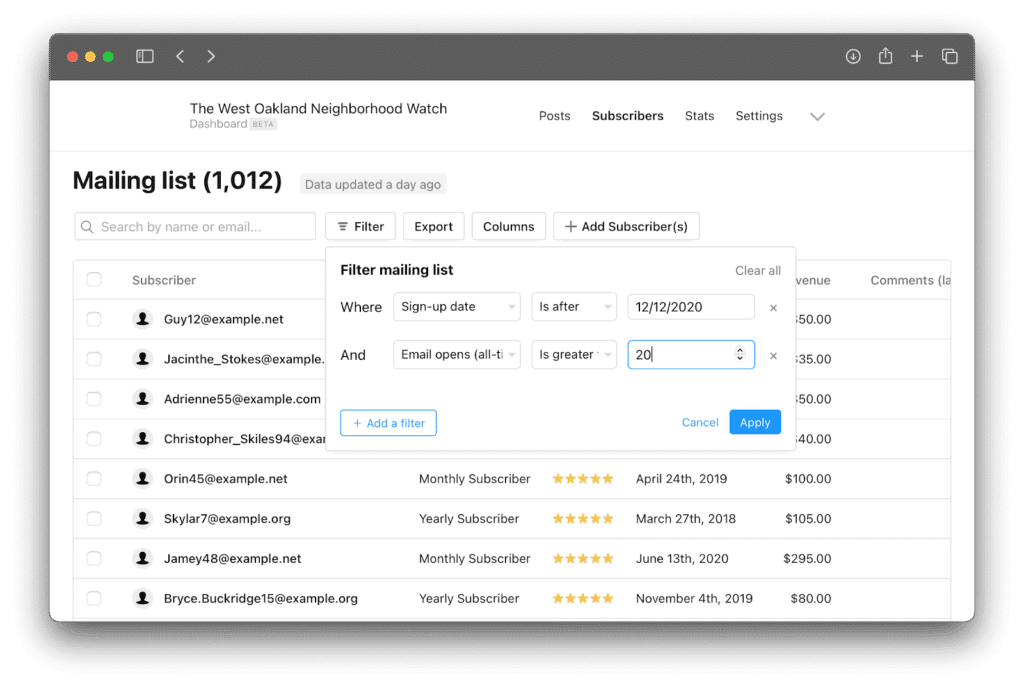Remove the Email opens filter row
1024x687 pixels.
click(x=773, y=356)
